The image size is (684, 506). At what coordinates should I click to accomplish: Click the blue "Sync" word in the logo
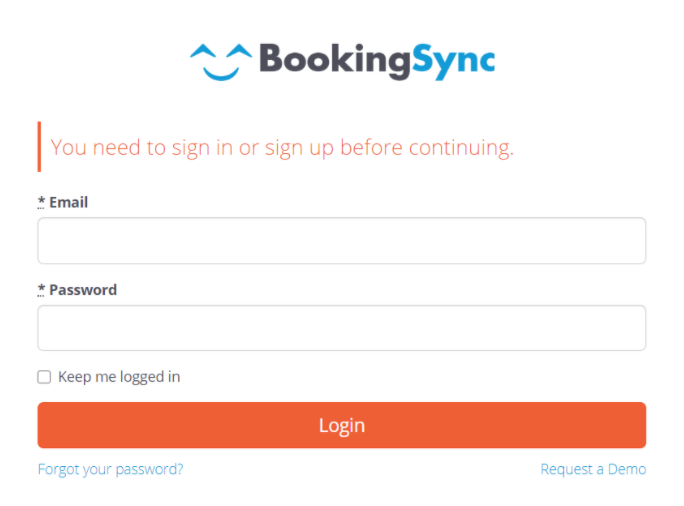coord(453,60)
